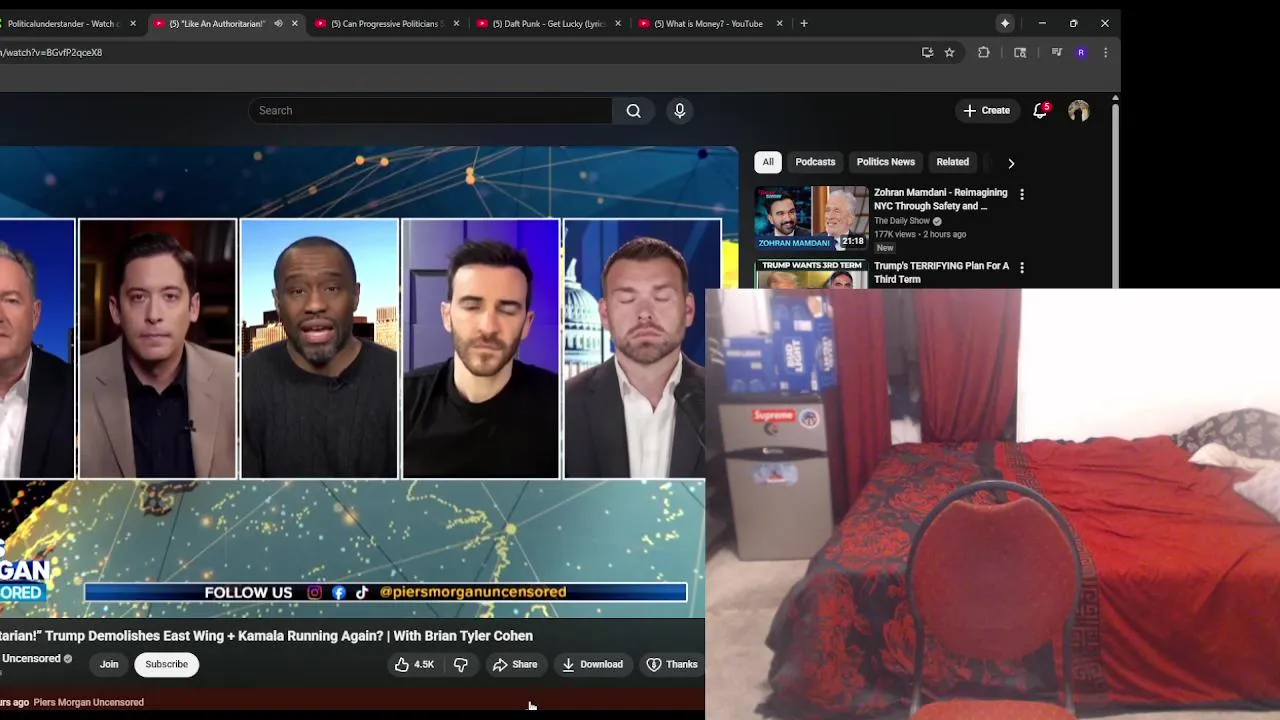Open the Chrome profile icon labeled R

pos(1081,52)
